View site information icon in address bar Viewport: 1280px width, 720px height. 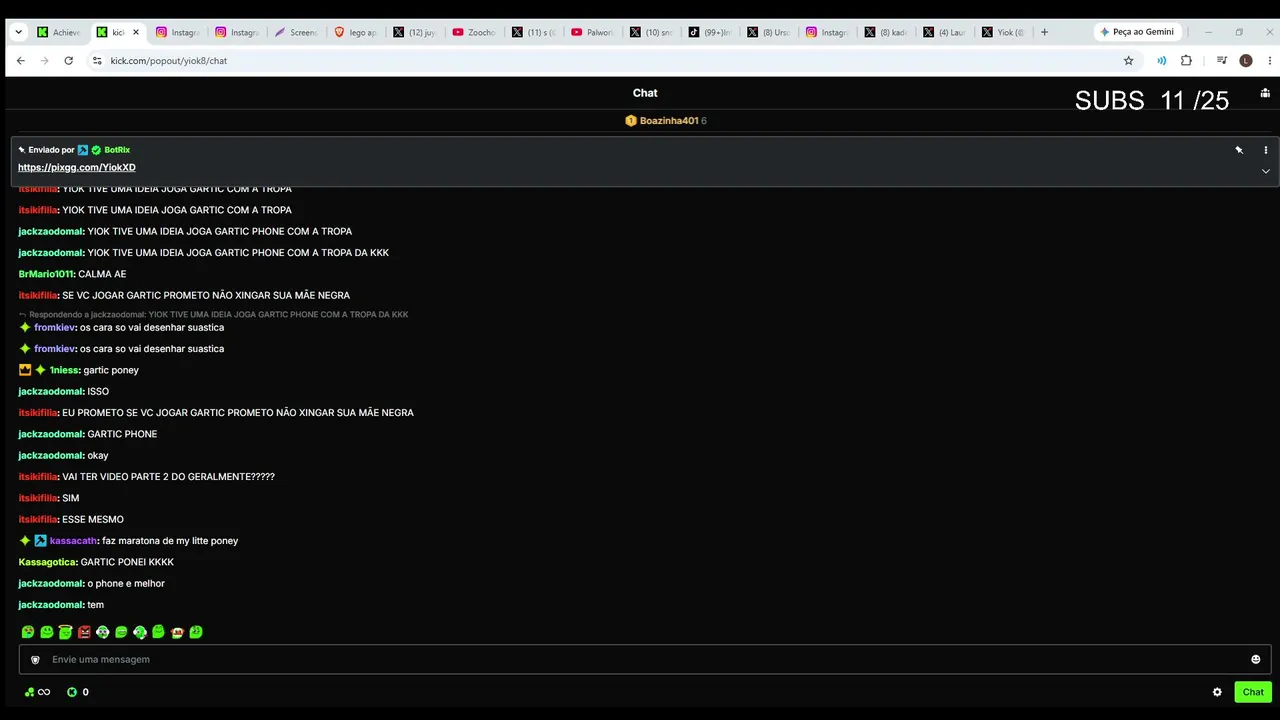(97, 61)
